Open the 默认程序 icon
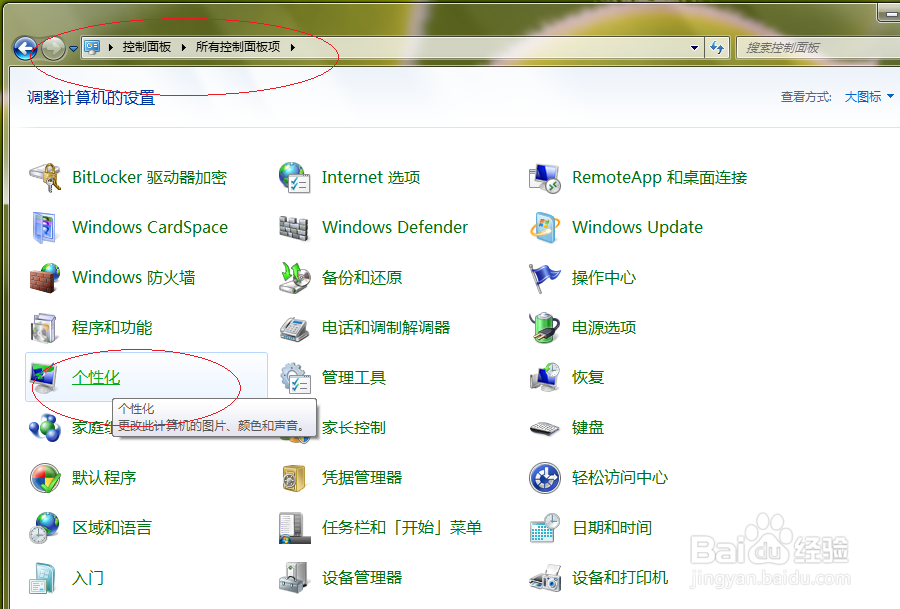This screenshot has width=900, height=609. [x=45, y=478]
